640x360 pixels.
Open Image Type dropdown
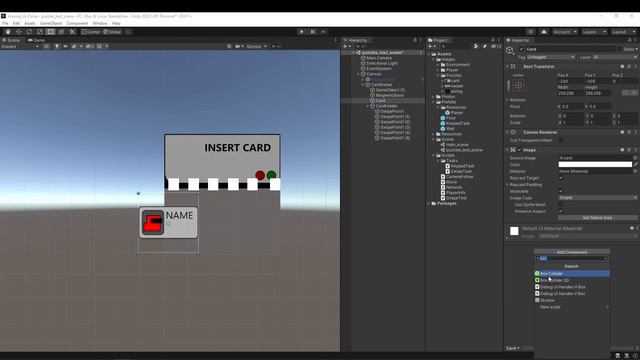598,198
